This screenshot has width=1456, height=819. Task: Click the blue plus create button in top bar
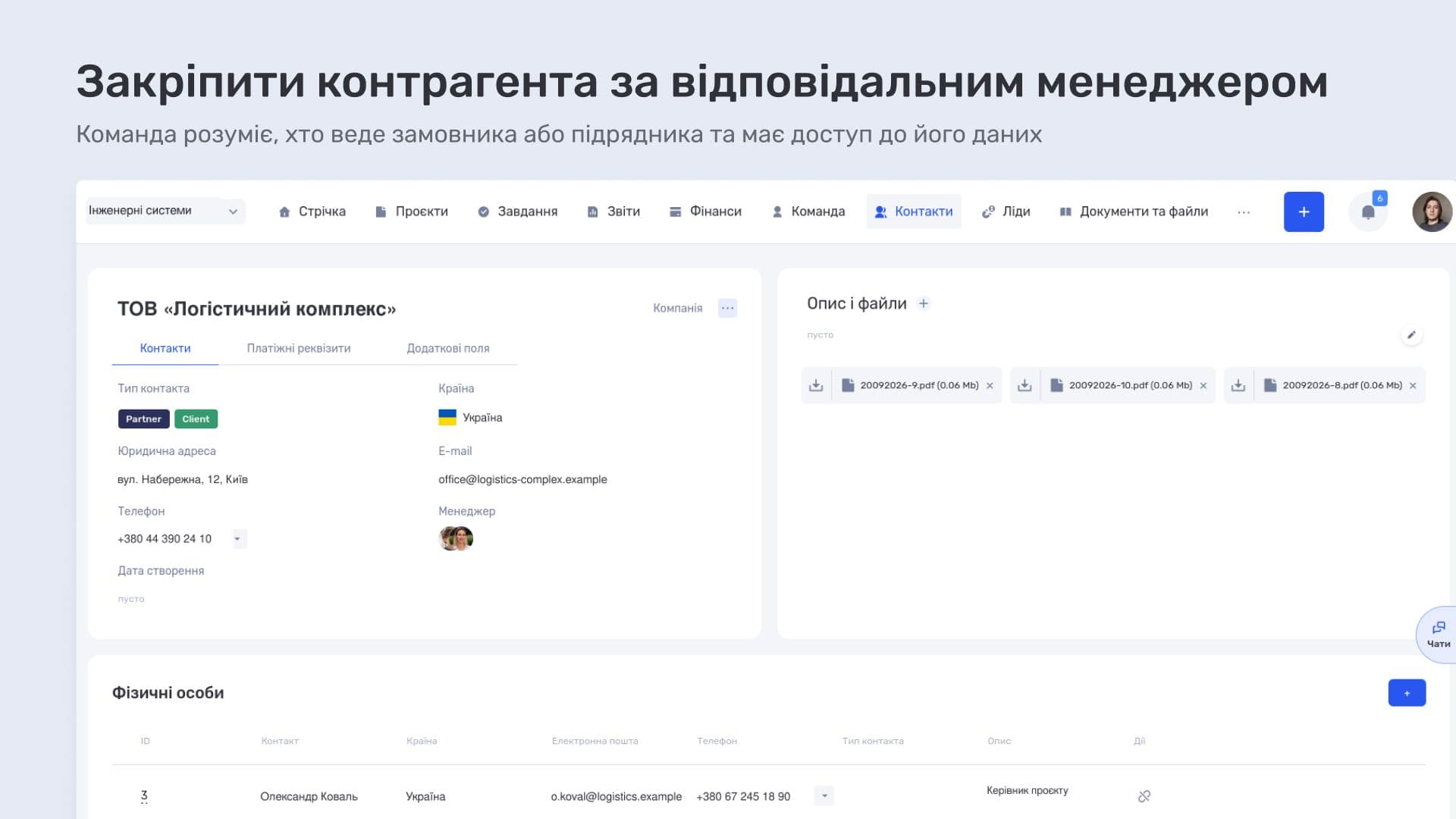1304,212
